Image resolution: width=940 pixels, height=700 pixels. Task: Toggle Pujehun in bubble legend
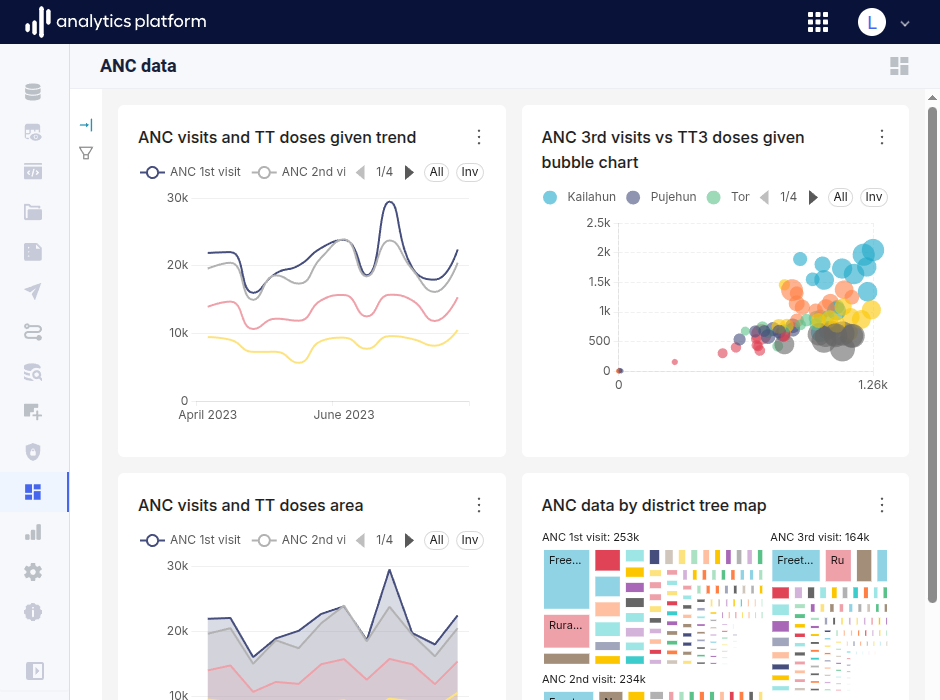(661, 197)
